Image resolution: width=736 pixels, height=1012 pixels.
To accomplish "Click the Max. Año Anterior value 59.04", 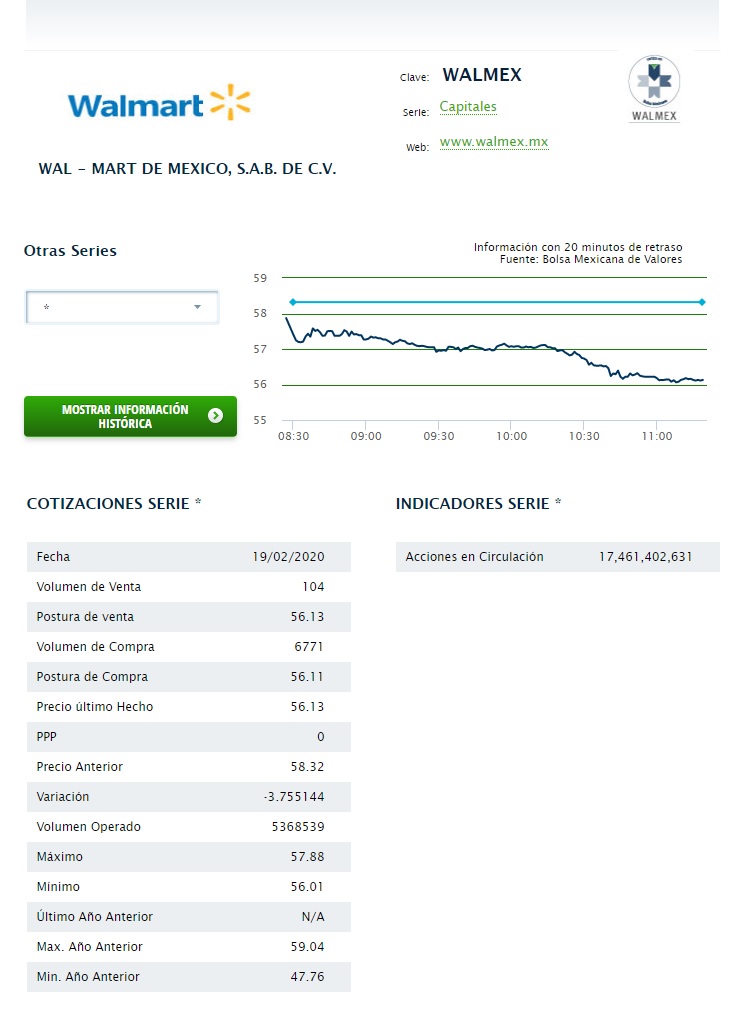I will (x=307, y=947).
